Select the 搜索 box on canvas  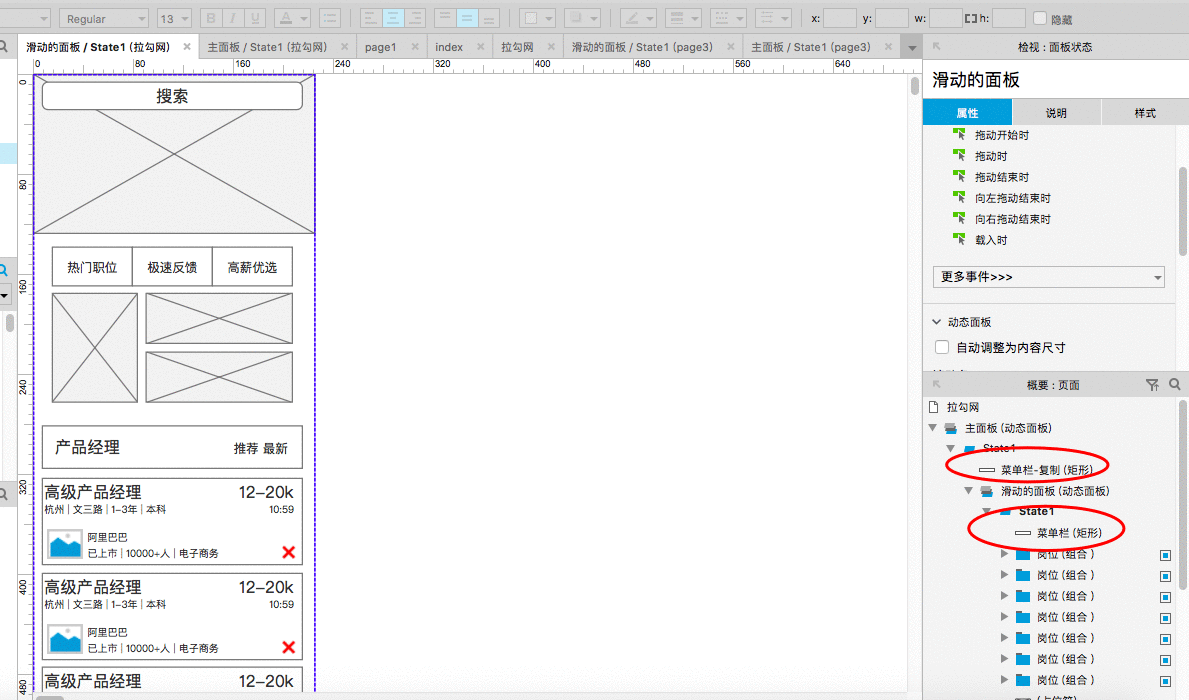[x=172, y=96]
